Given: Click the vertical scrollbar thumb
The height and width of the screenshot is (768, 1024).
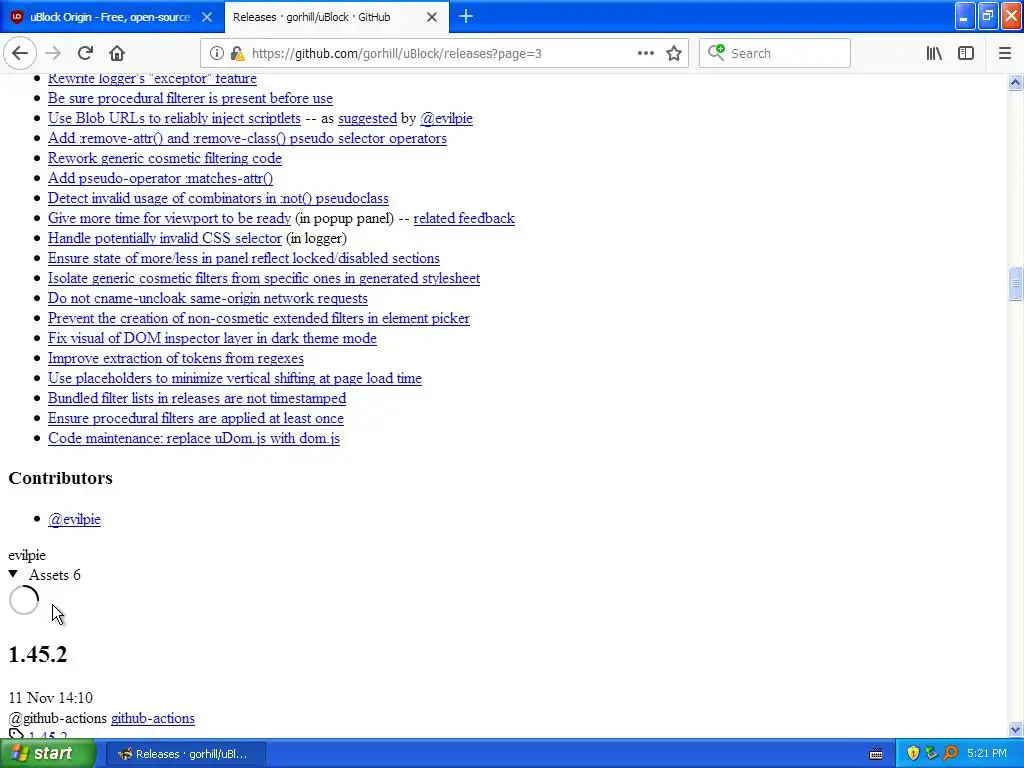Looking at the screenshot, I should coord(1015,283).
